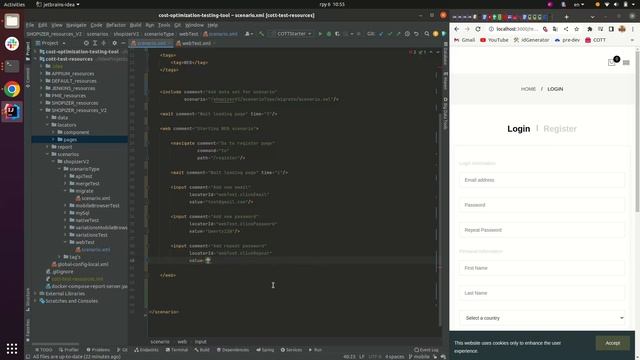Open Chrome extensions puzzle icon
The width and height of the screenshot is (640, 360).
[x=590, y=29]
